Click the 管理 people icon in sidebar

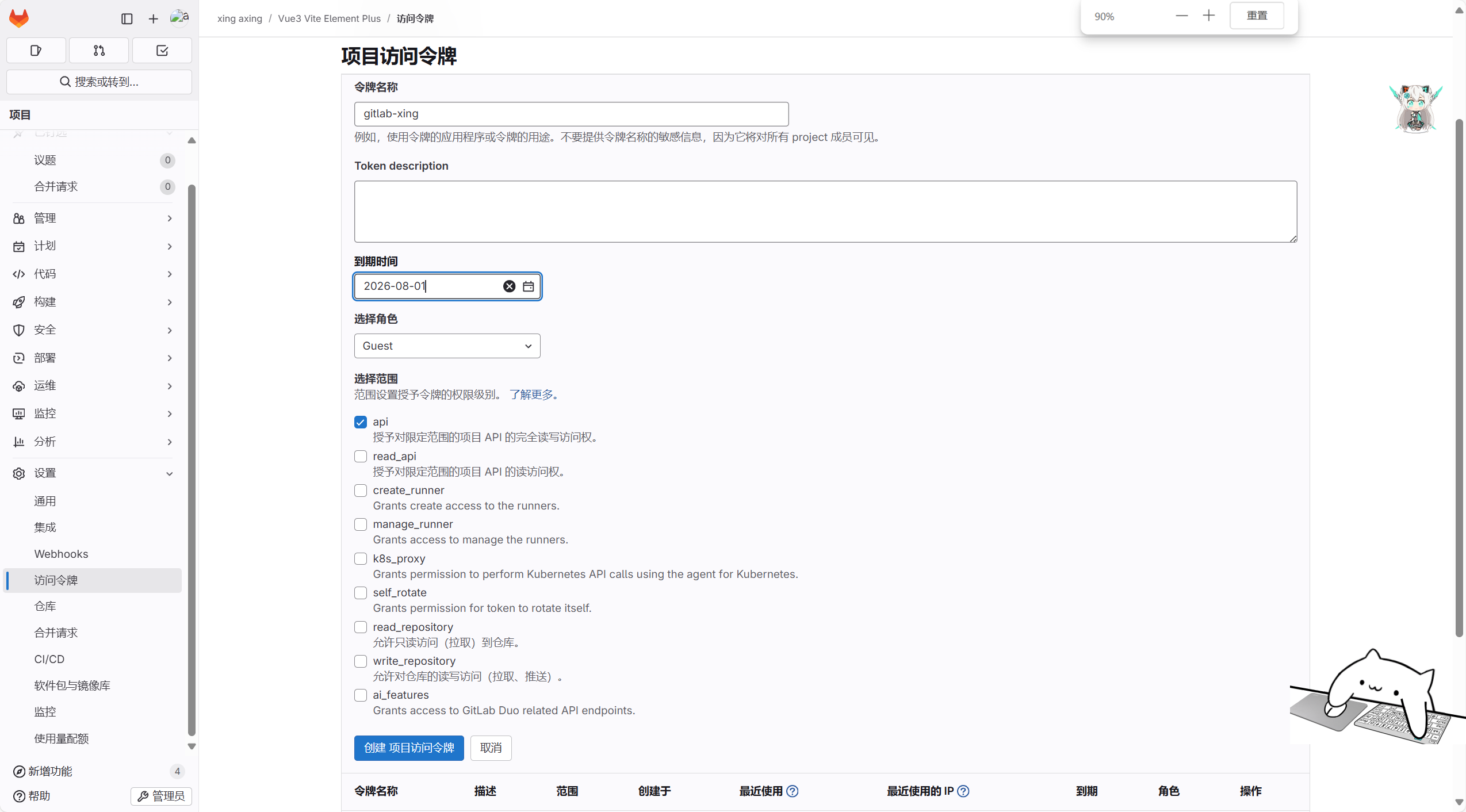coord(19,219)
